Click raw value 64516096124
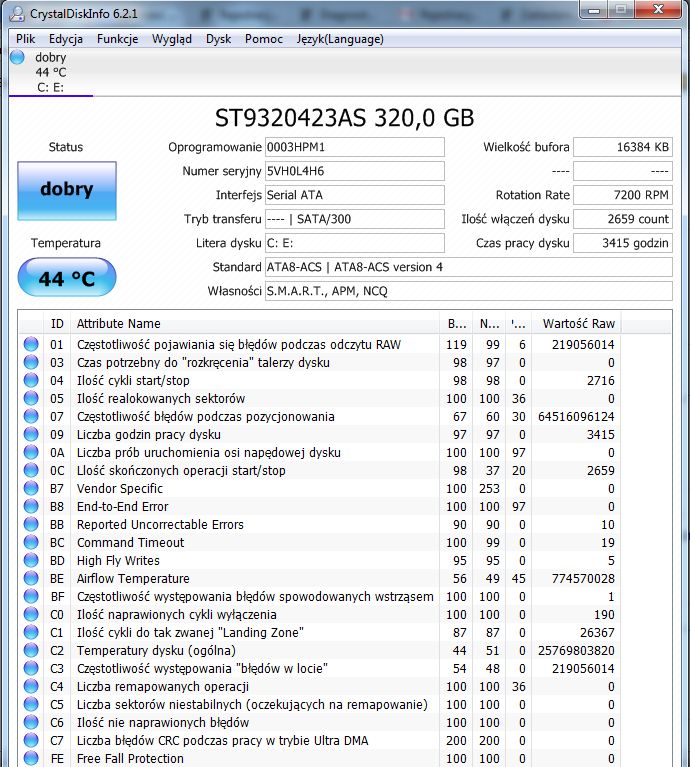690x767 pixels. tap(576, 417)
